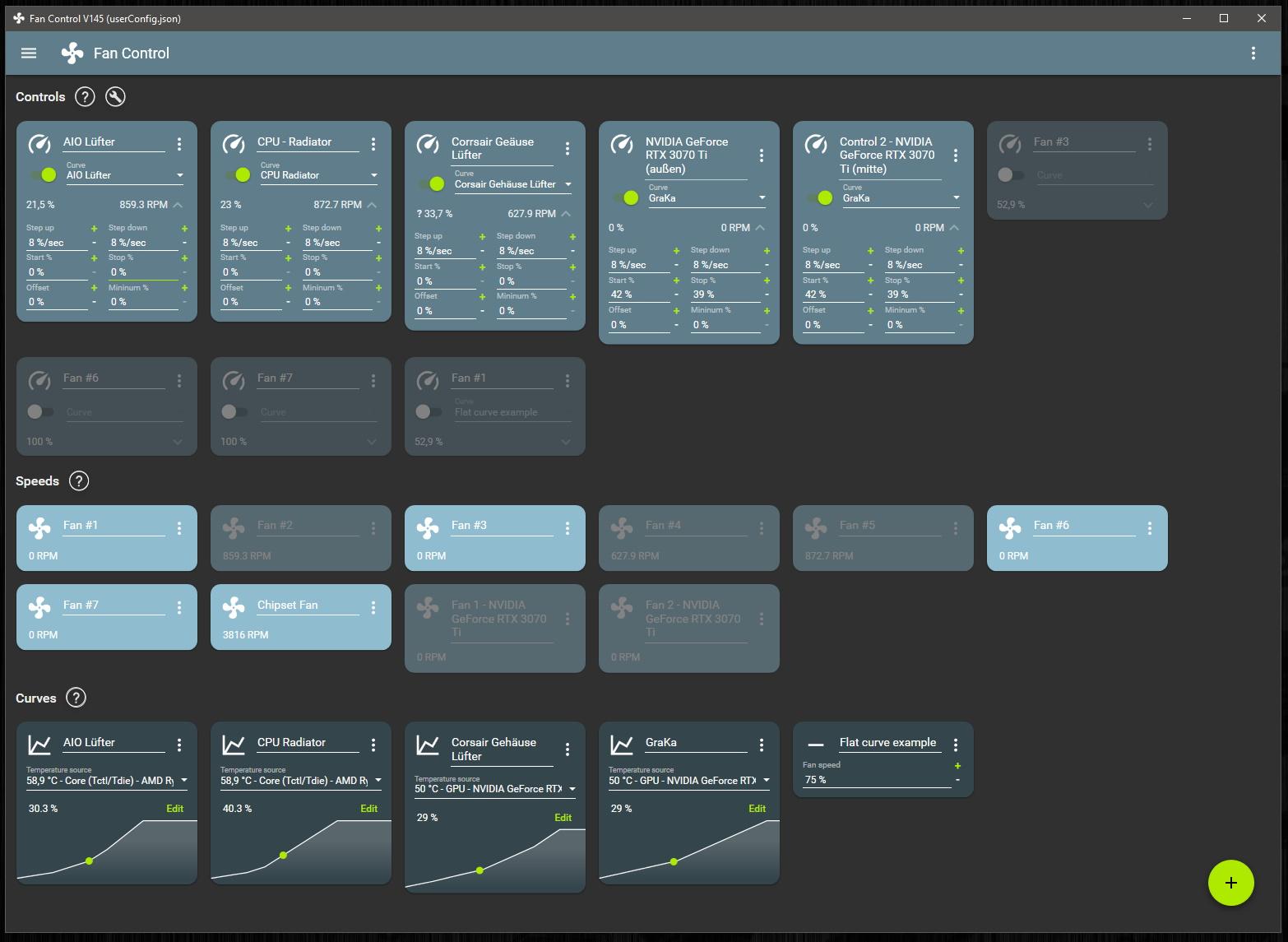This screenshot has height=942, width=1288.
Task: Open the curve dropdown showing Corsair Gehäuse Lüfter
Action: point(513,184)
